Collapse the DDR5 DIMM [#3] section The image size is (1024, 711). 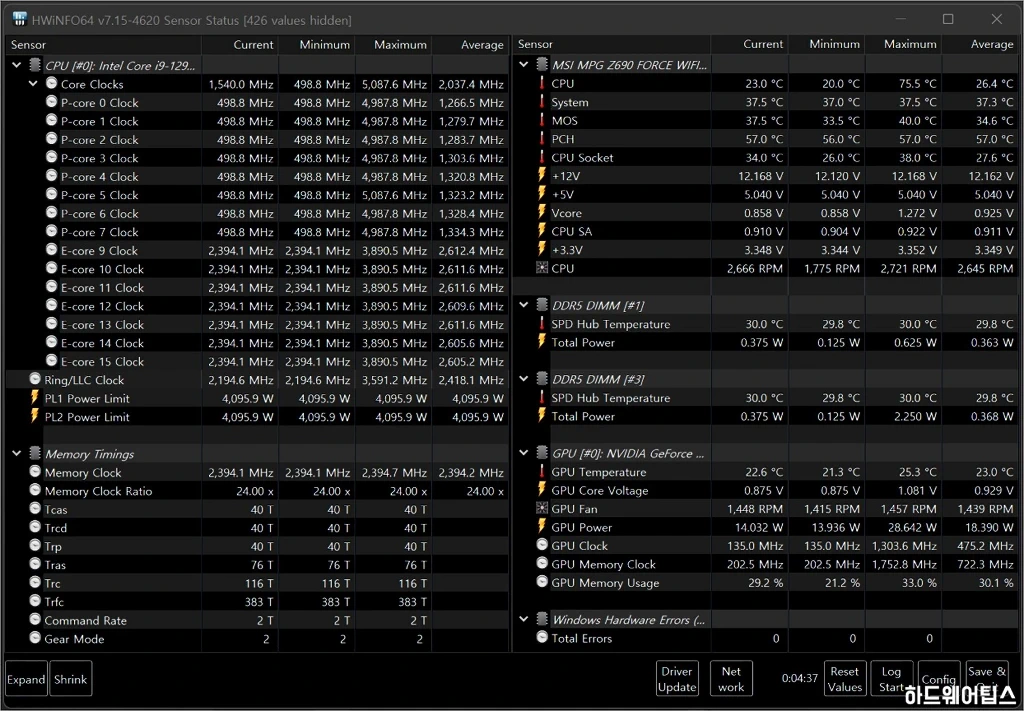tap(523, 379)
